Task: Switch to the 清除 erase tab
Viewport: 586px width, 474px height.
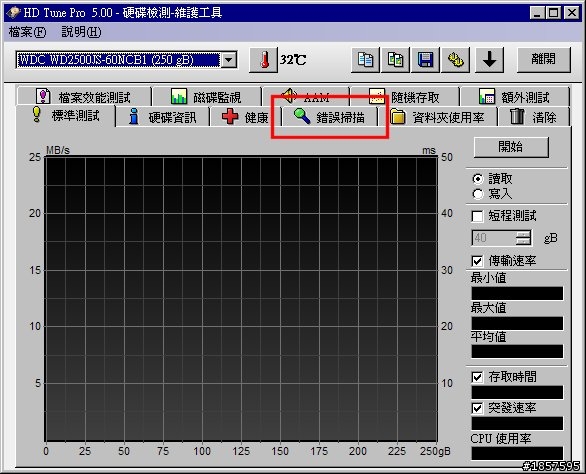Action: point(534,117)
